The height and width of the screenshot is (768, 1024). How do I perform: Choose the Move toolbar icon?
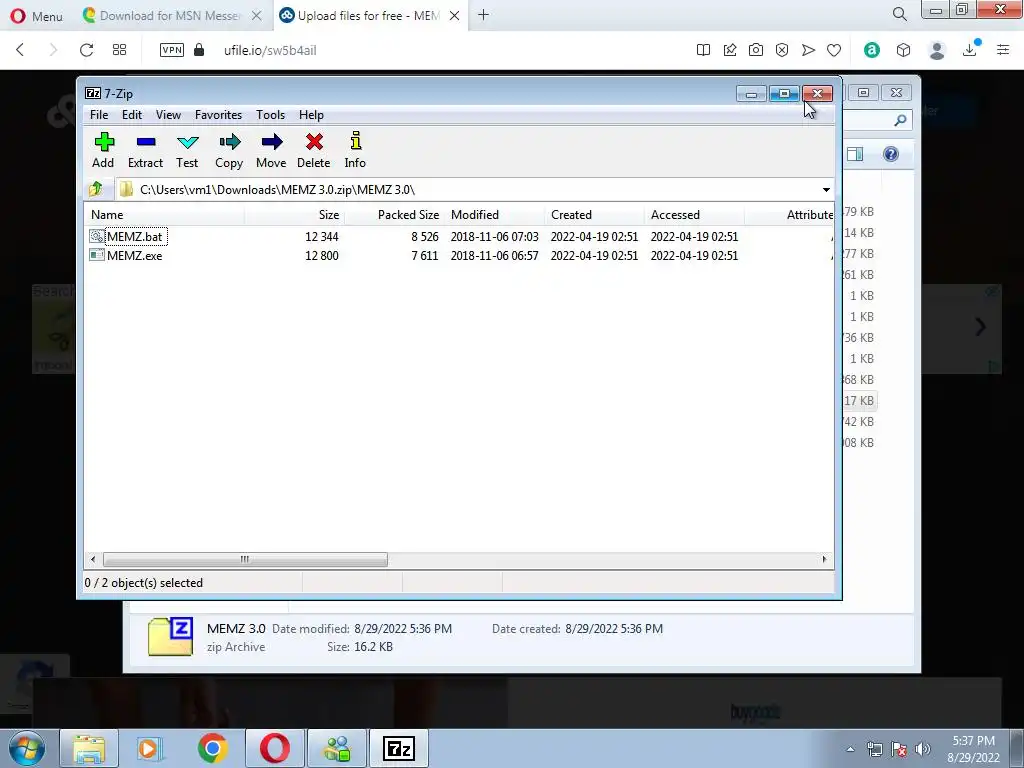point(271,150)
